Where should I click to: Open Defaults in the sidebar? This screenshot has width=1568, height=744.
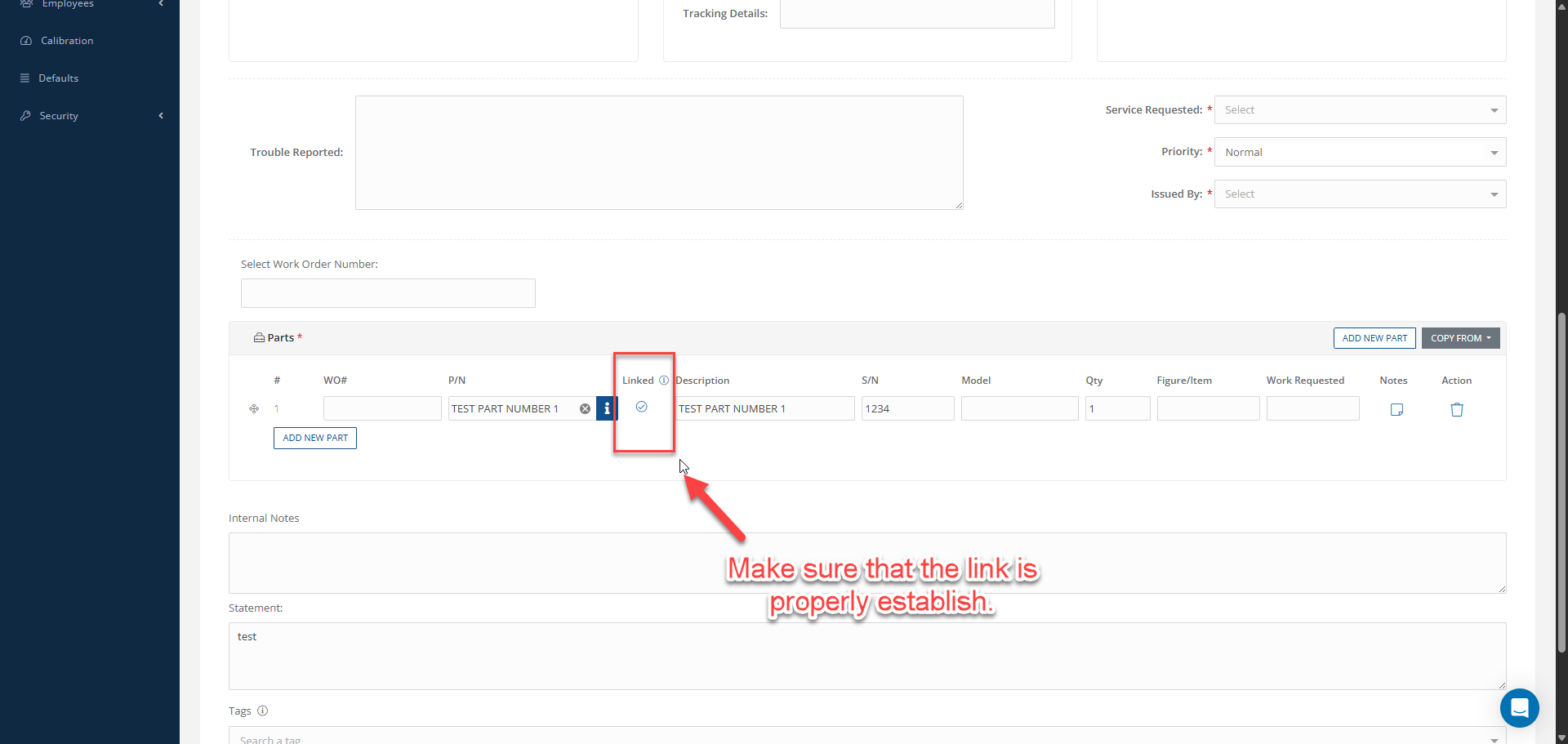(59, 78)
